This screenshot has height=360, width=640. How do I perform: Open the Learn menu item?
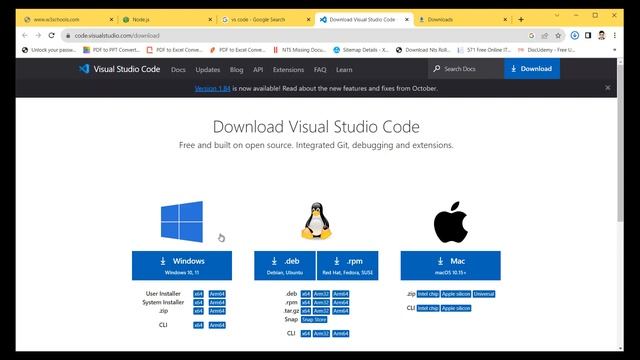[x=344, y=70]
